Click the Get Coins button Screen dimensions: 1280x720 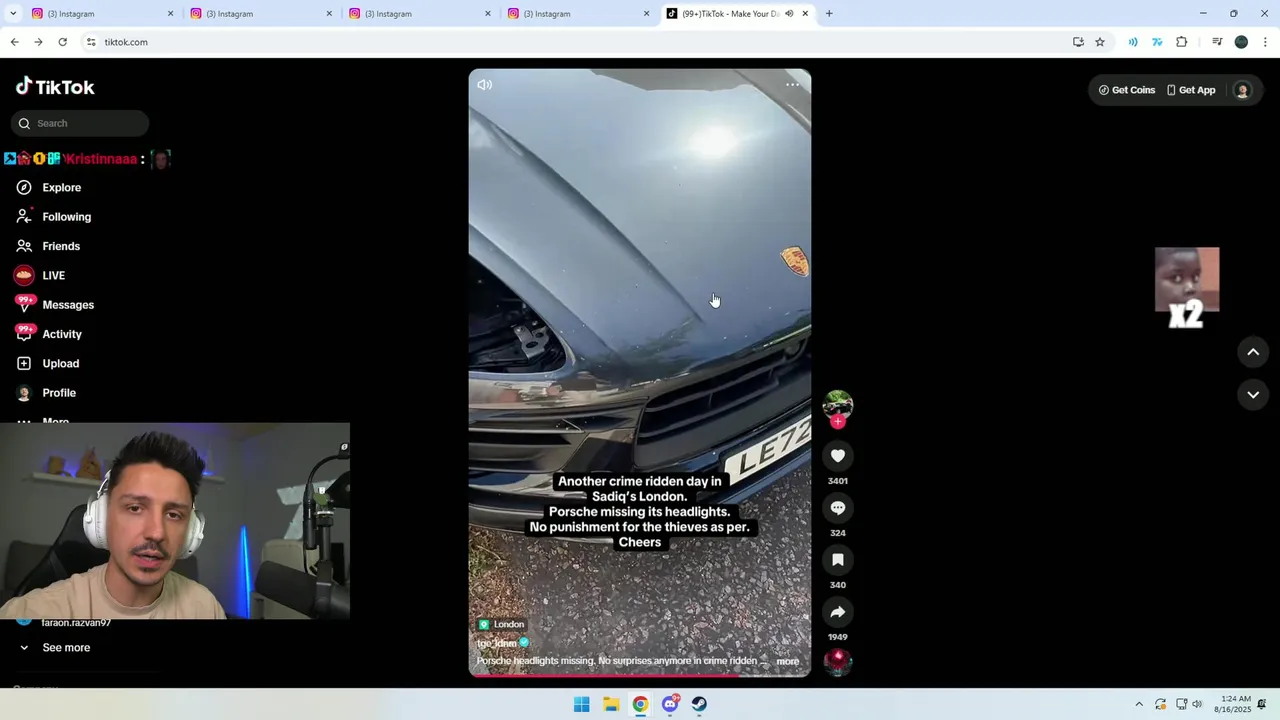[x=1127, y=90]
